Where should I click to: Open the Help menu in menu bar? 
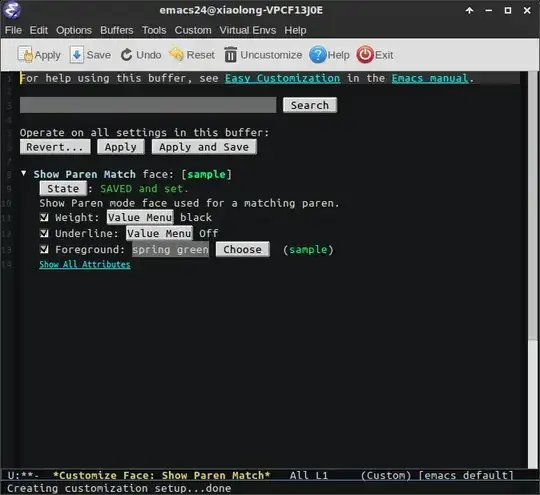coord(295,30)
